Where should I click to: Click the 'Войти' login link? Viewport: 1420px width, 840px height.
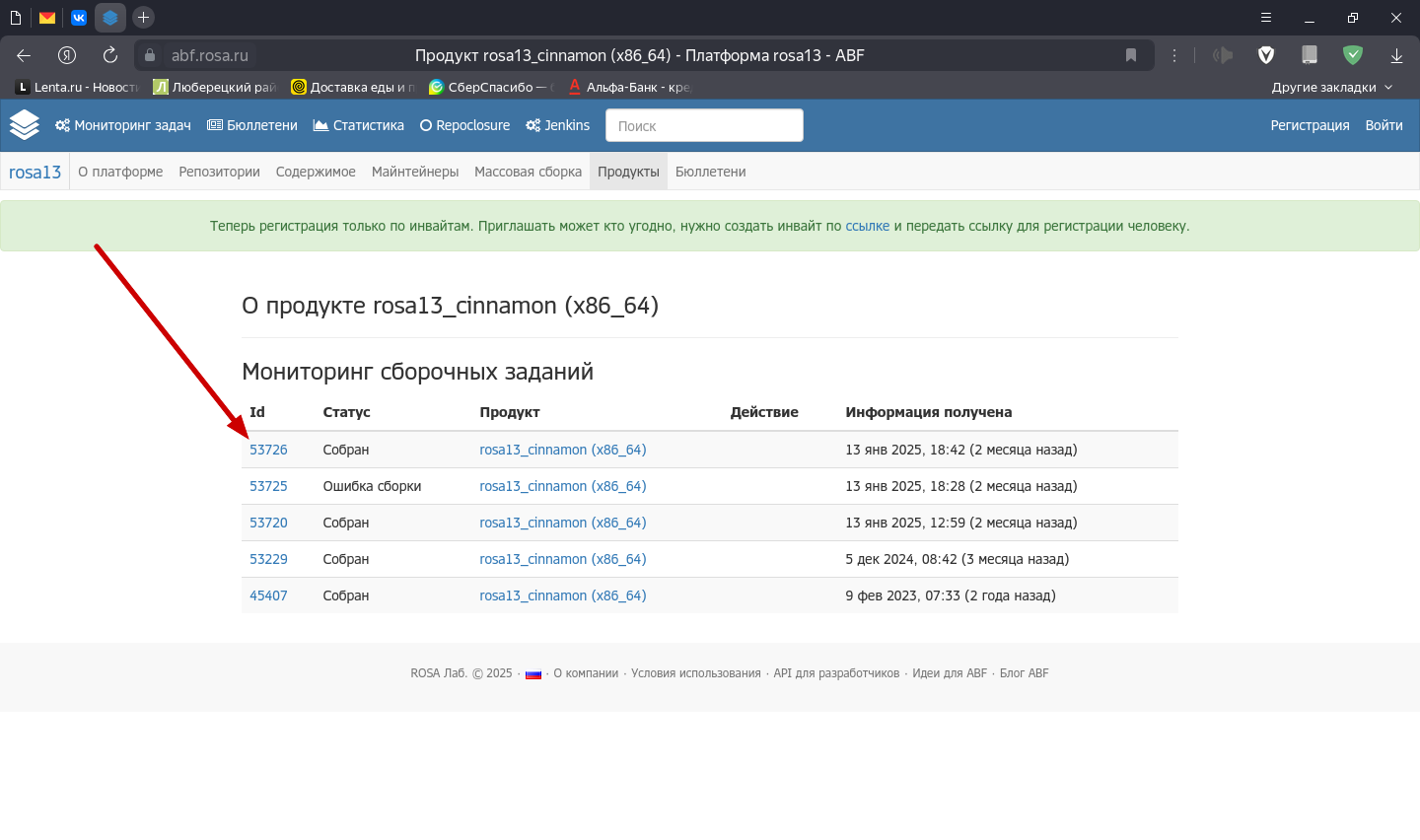click(x=1384, y=125)
